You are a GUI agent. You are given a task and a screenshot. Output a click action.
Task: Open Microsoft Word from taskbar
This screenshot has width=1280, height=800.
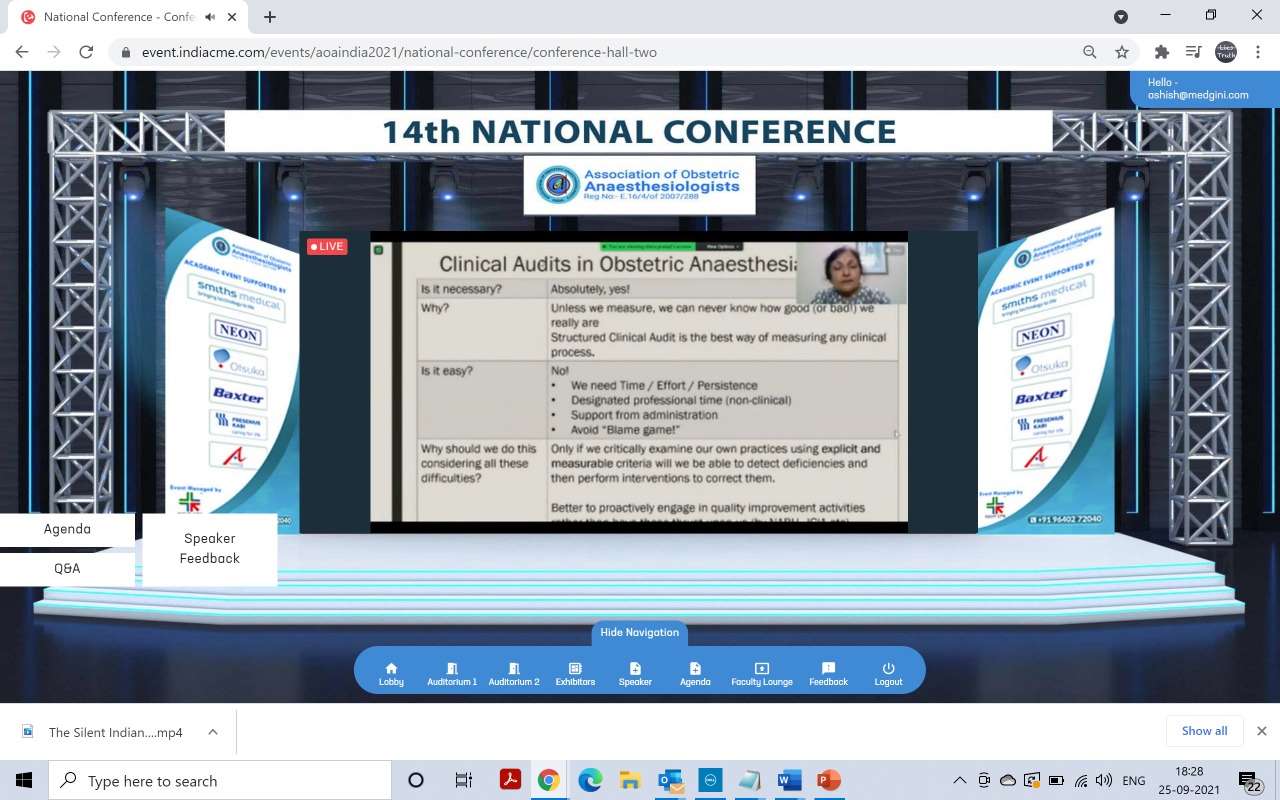(789, 780)
